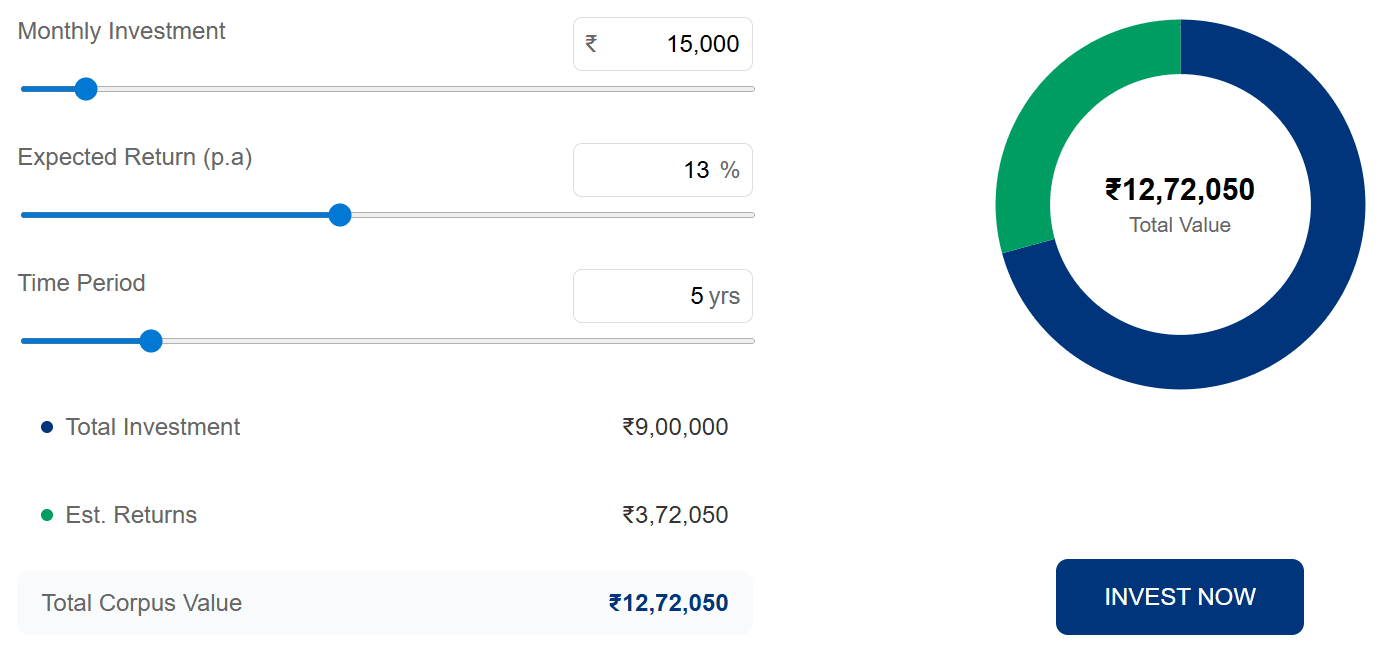This screenshot has width=1384, height=652.
Task: Click the Total Corpus Value row
Action: [385, 603]
